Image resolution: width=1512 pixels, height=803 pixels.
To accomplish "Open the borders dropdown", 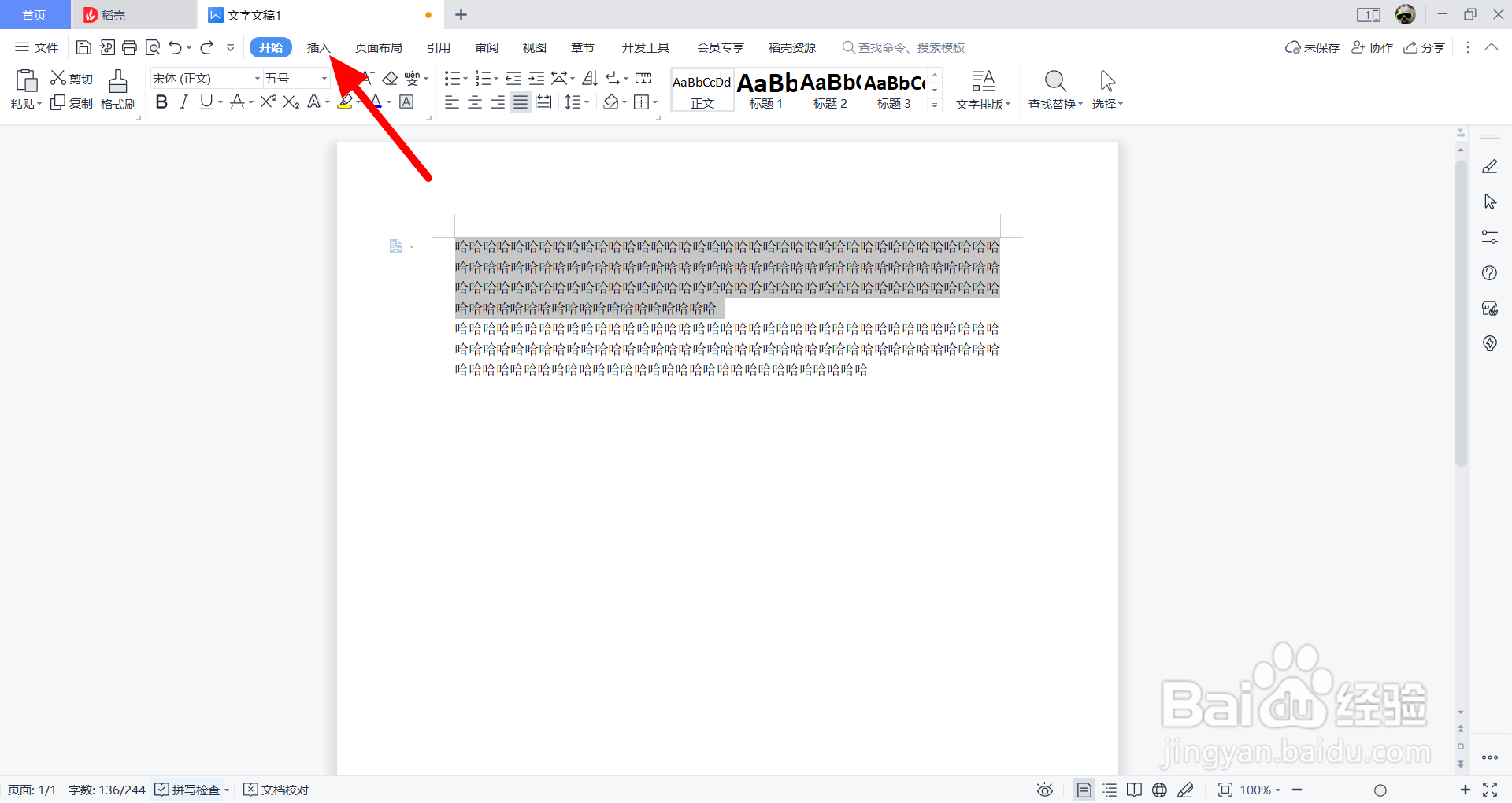I will click(655, 102).
